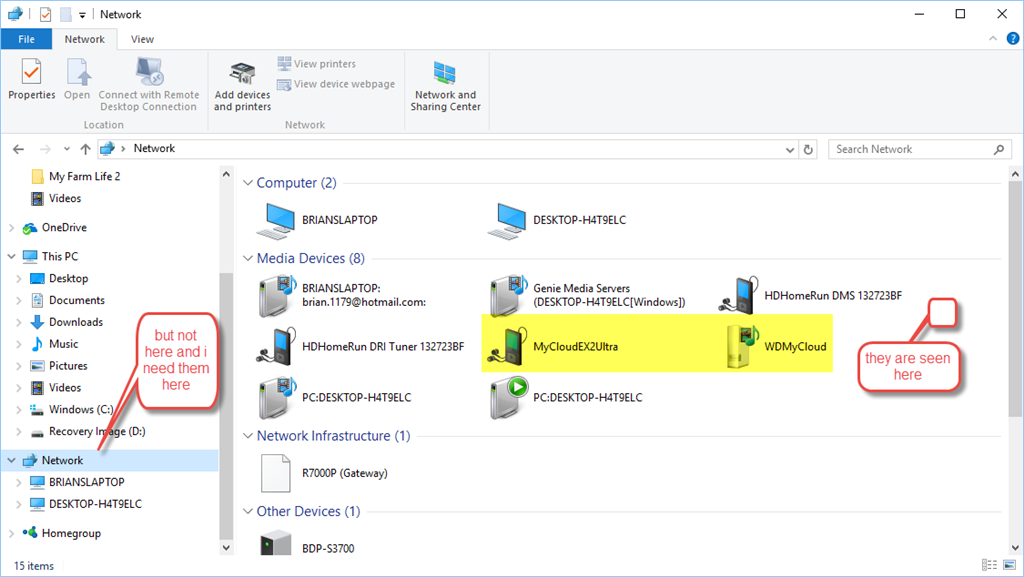The width and height of the screenshot is (1024, 577).
Task: Open the address bar history dropdown
Action: pos(790,149)
